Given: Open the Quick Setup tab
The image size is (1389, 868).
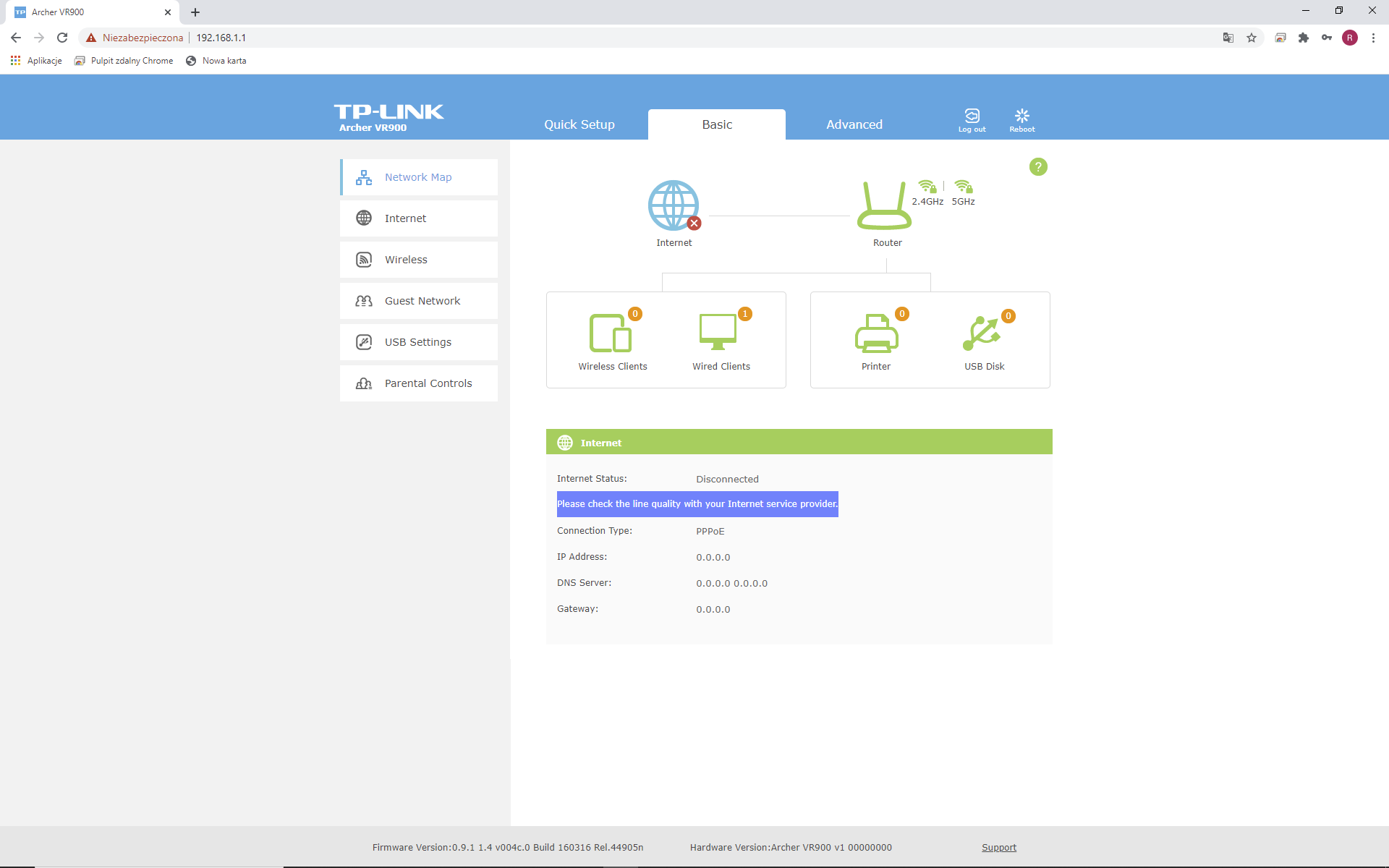Looking at the screenshot, I should [x=579, y=124].
